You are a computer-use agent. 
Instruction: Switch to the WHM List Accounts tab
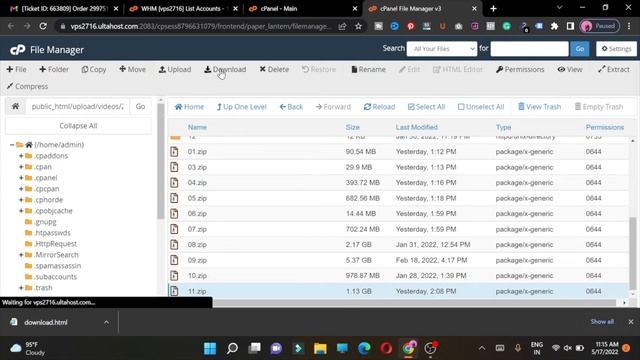click(183, 9)
